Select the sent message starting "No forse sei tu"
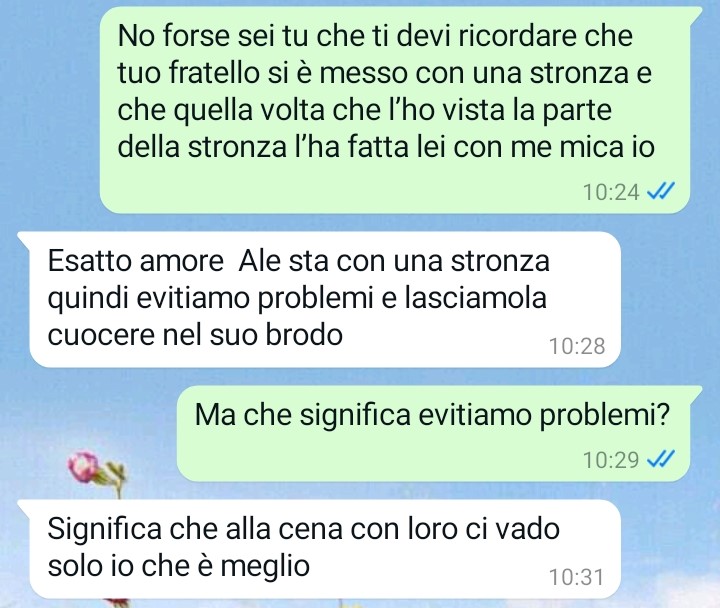 coord(394,110)
